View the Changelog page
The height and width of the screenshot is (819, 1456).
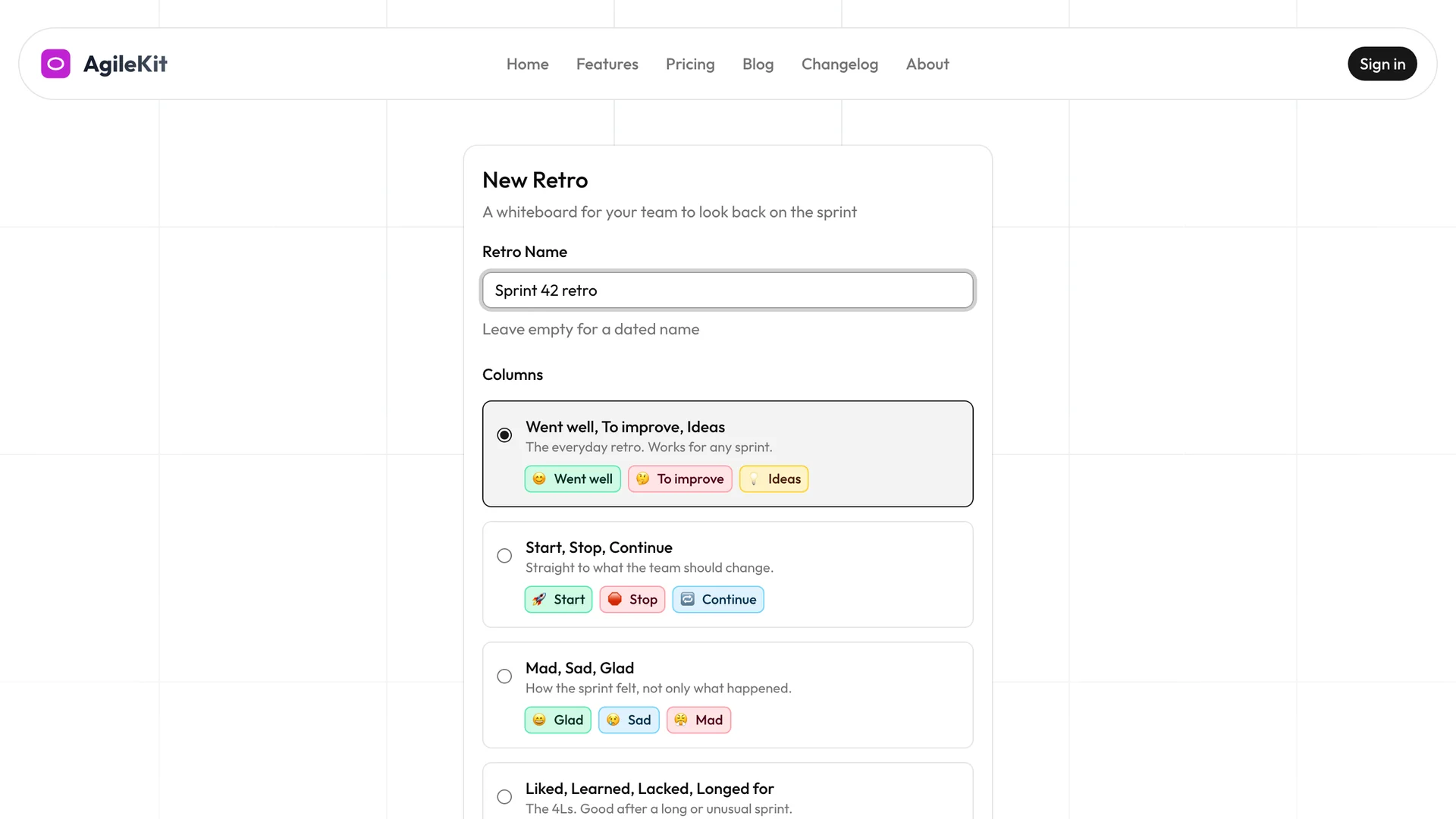pos(839,64)
